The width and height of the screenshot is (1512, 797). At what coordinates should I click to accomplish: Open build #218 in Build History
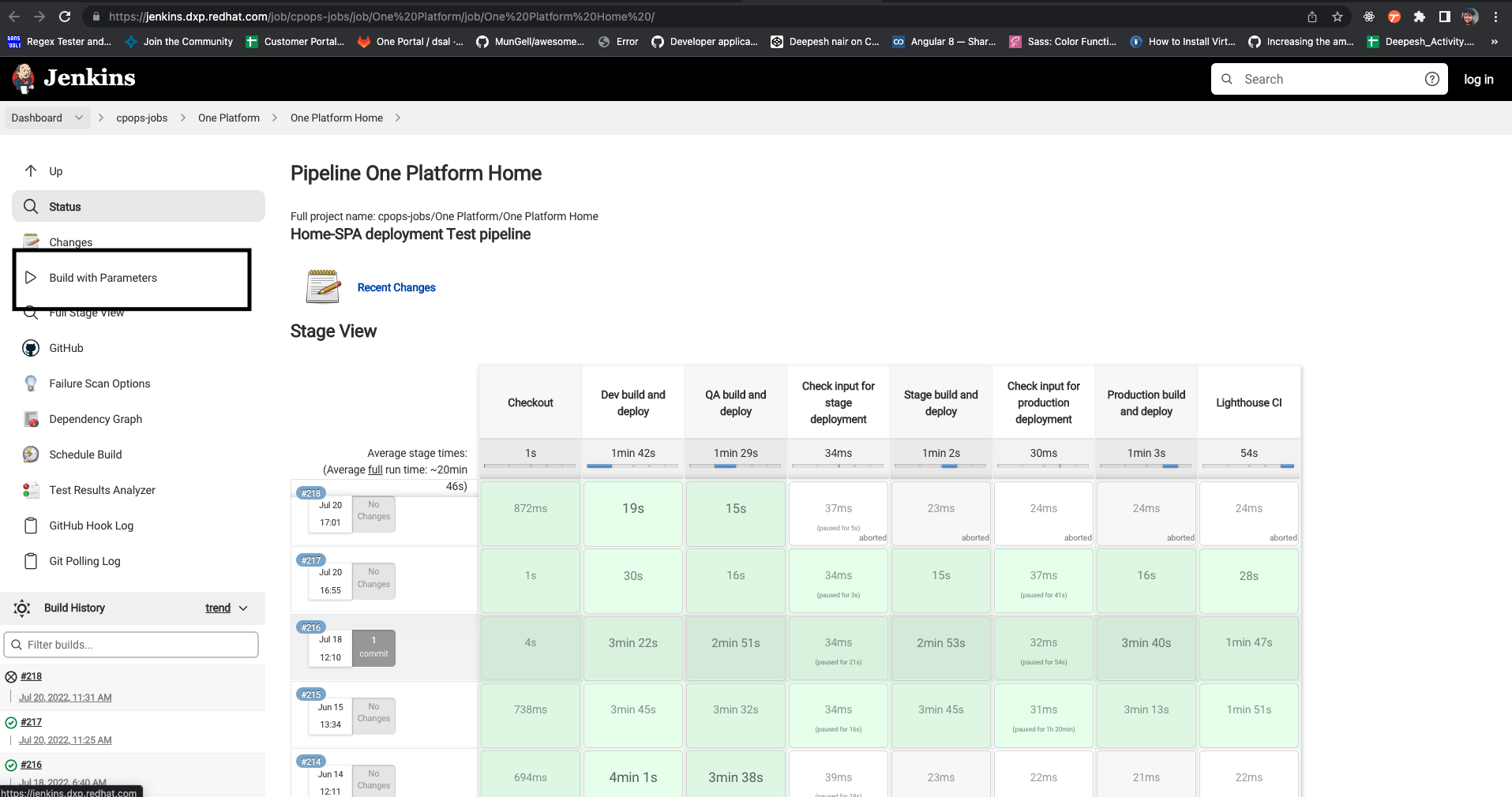coord(31,676)
